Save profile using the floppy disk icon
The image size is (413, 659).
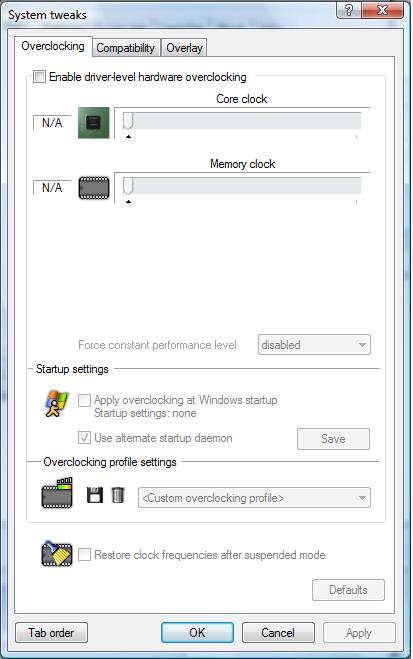[x=95, y=495]
